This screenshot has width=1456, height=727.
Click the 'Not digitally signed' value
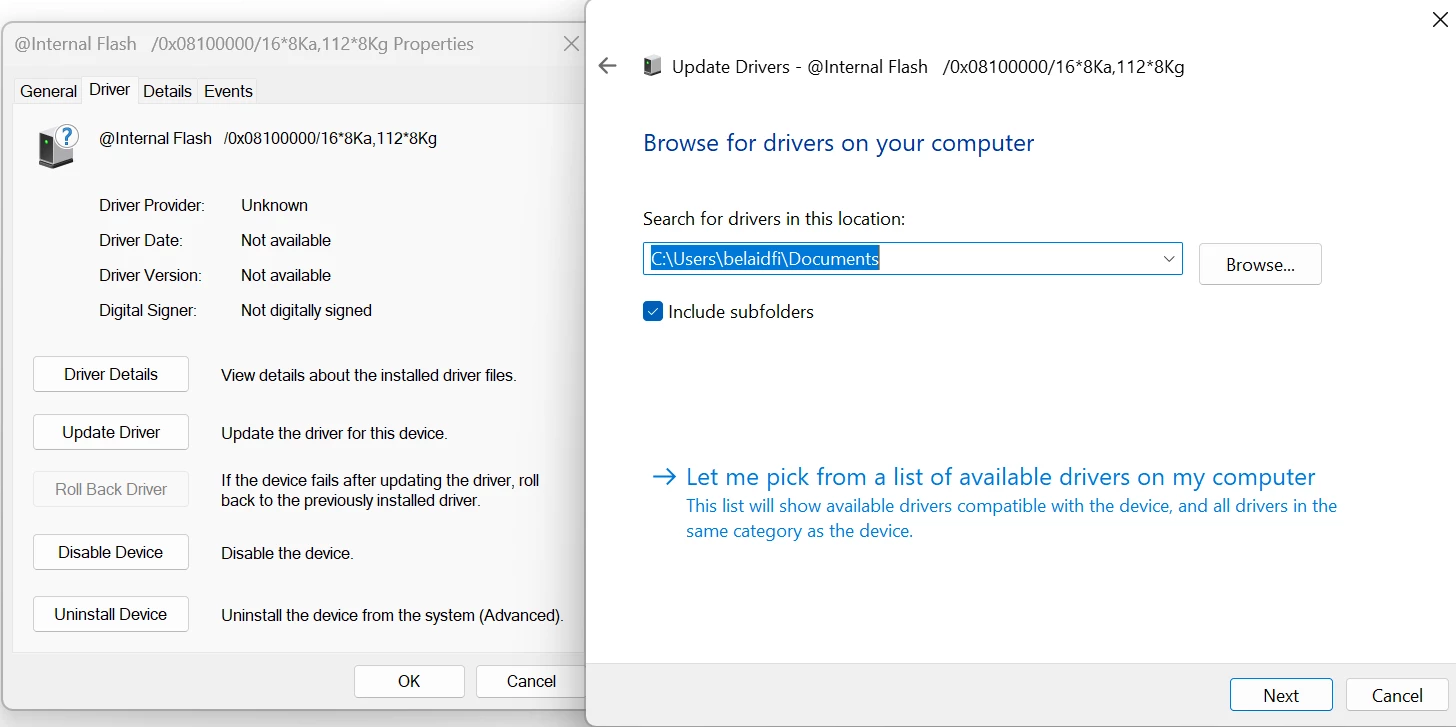[306, 310]
